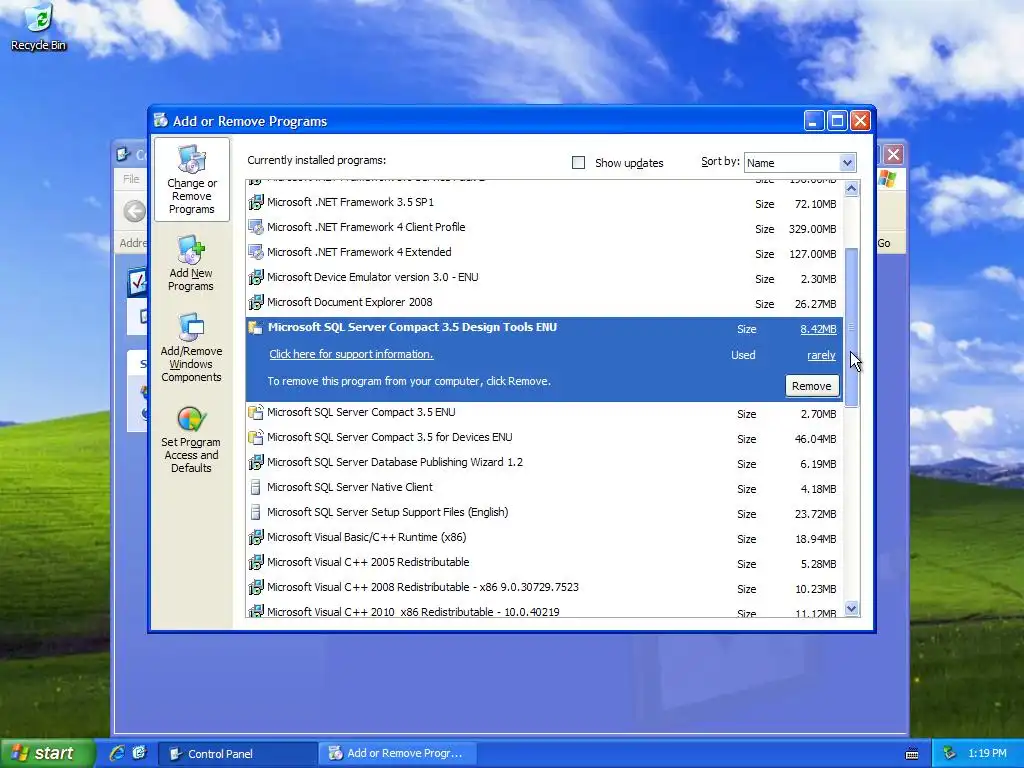This screenshot has width=1024, height=768.
Task: Select Microsoft .NET Framework 3.5 SP1 row
Action: (543, 203)
